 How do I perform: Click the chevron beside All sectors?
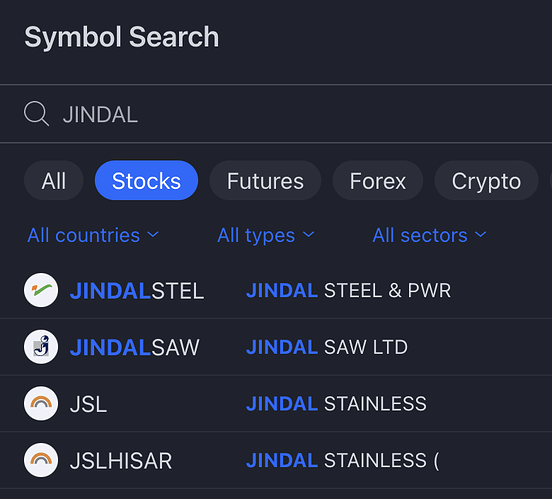(x=481, y=235)
